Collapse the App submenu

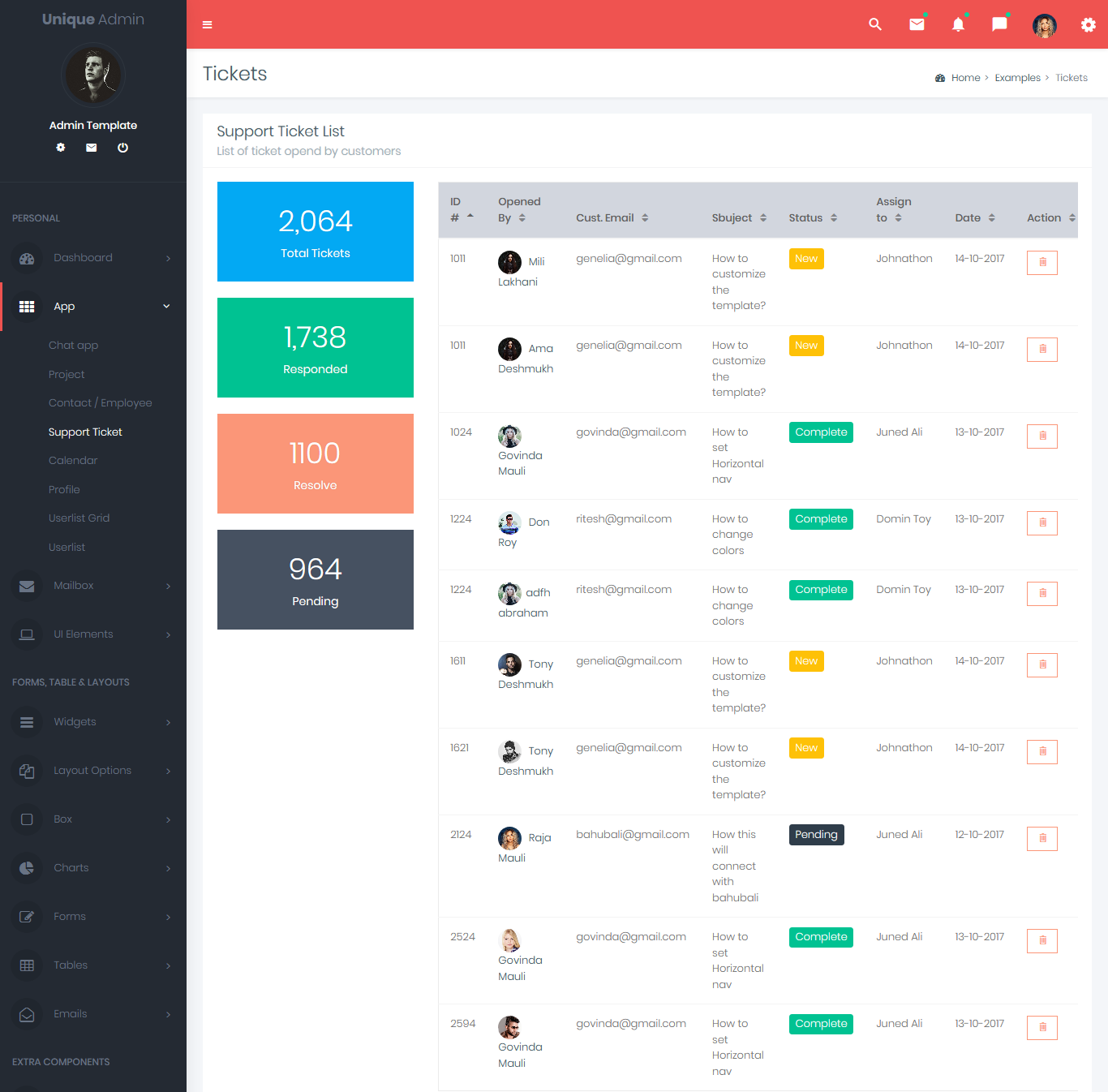[x=93, y=306]
